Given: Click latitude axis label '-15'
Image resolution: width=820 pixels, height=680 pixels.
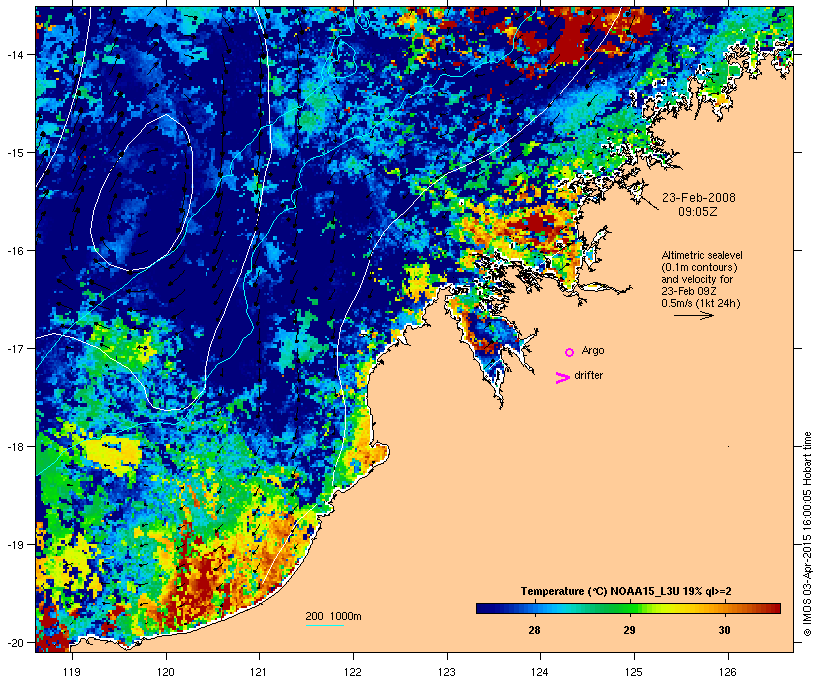Looking at the screenshot, I should coord(14,153).
